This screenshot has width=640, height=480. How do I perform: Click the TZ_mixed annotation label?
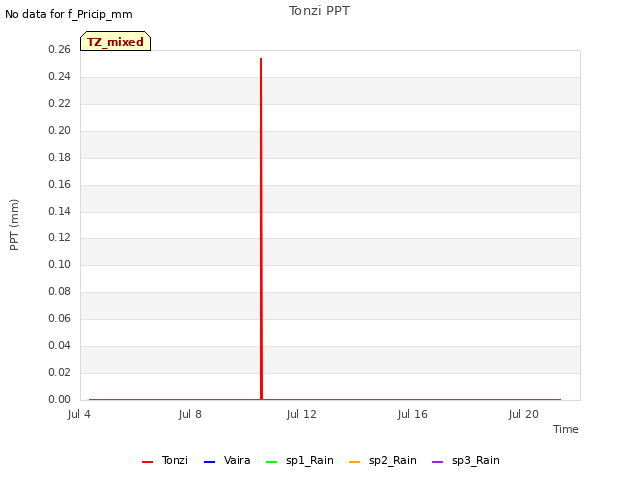click(116, 41)
